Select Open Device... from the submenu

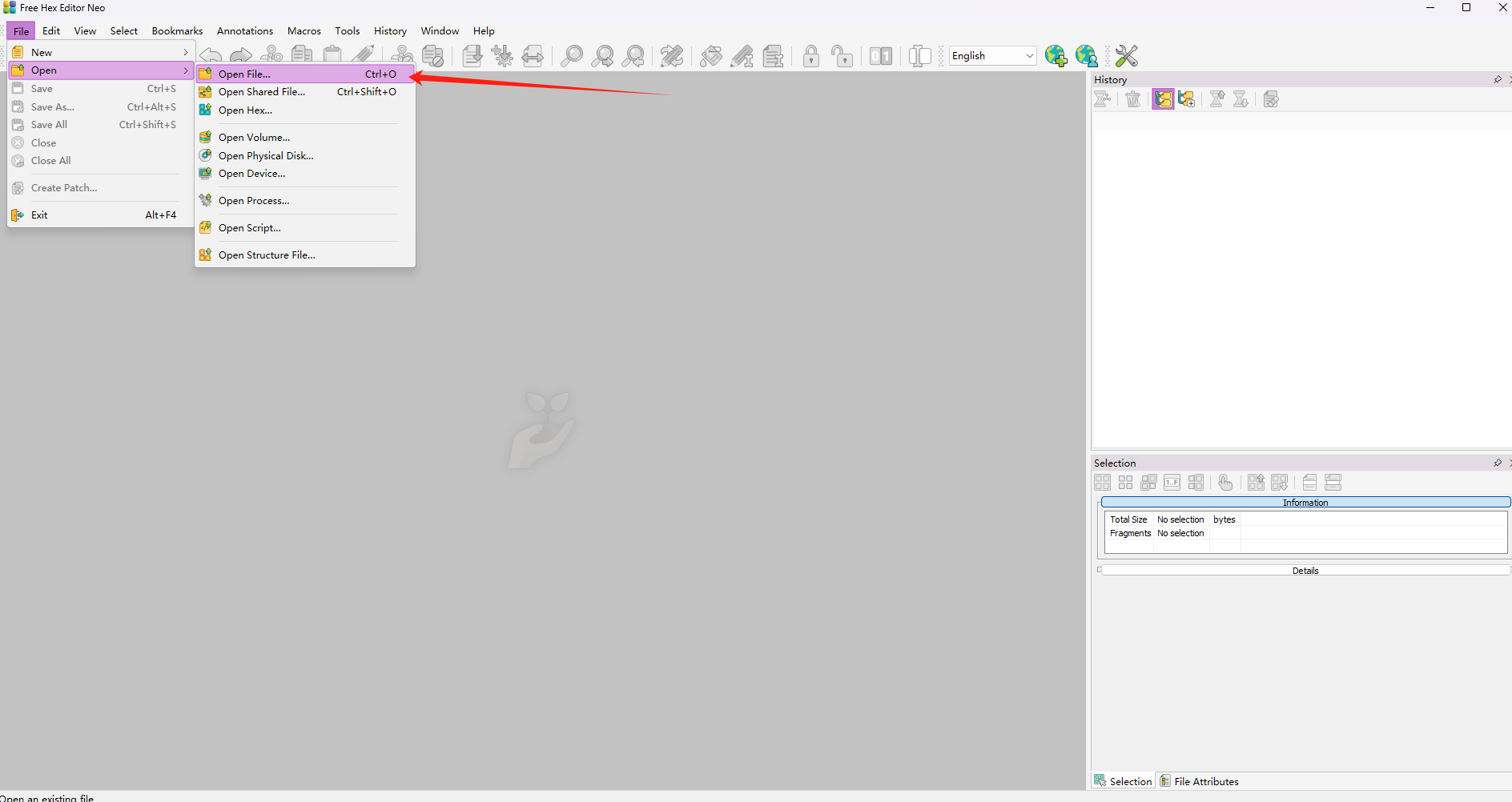305,174
